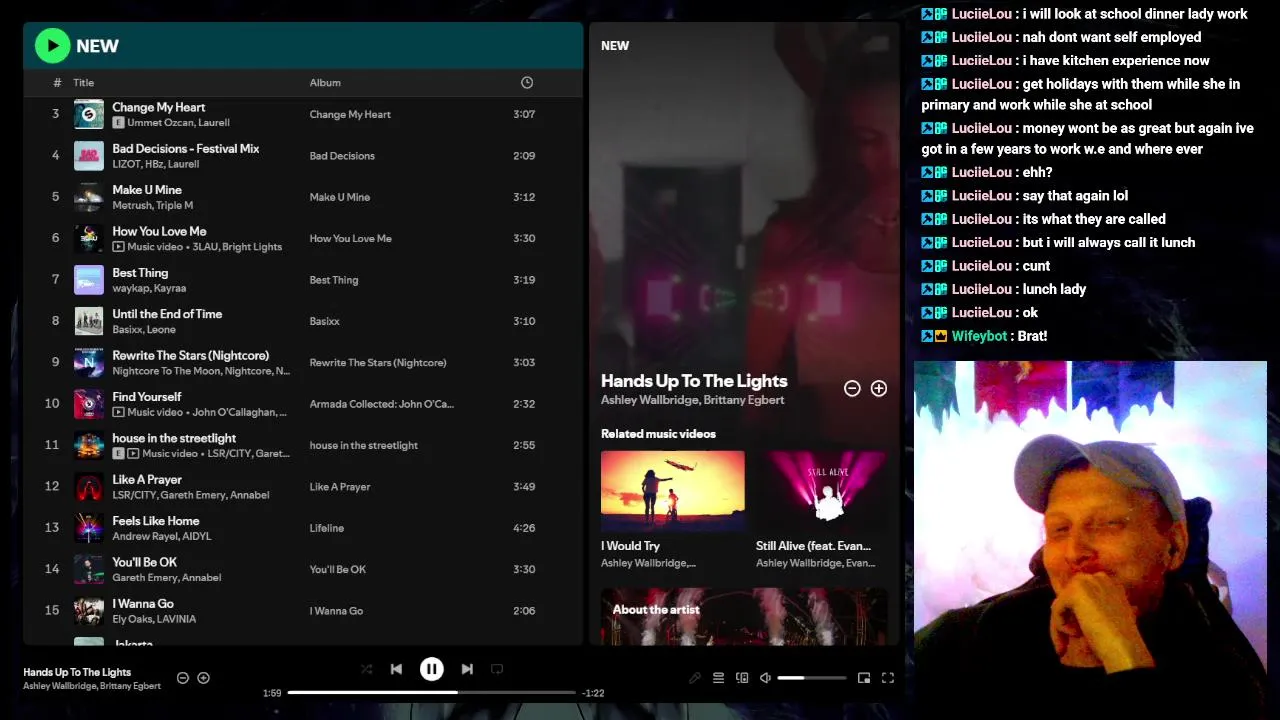Click the Make U Mine track title

click(147, 190)
